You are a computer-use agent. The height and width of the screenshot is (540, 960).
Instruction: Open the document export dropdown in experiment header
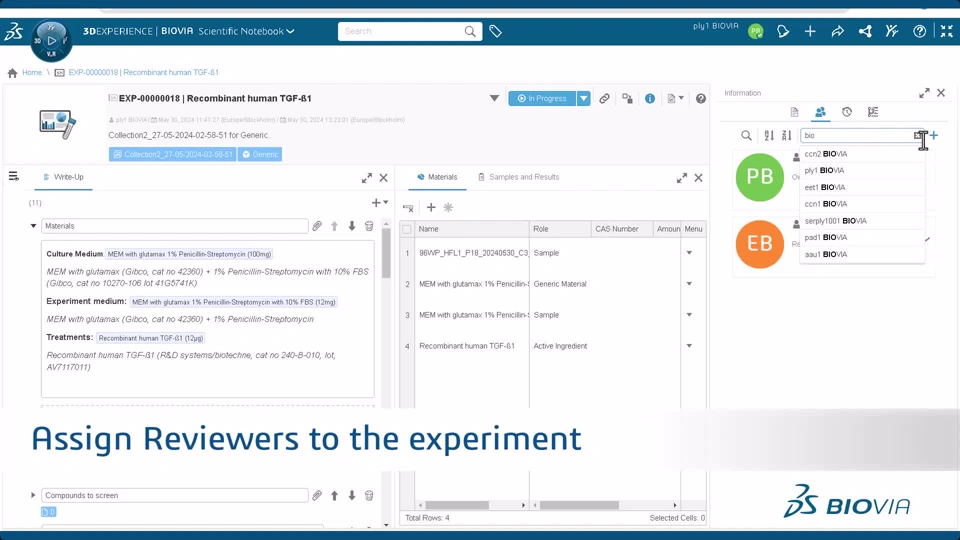click(675, 99)
